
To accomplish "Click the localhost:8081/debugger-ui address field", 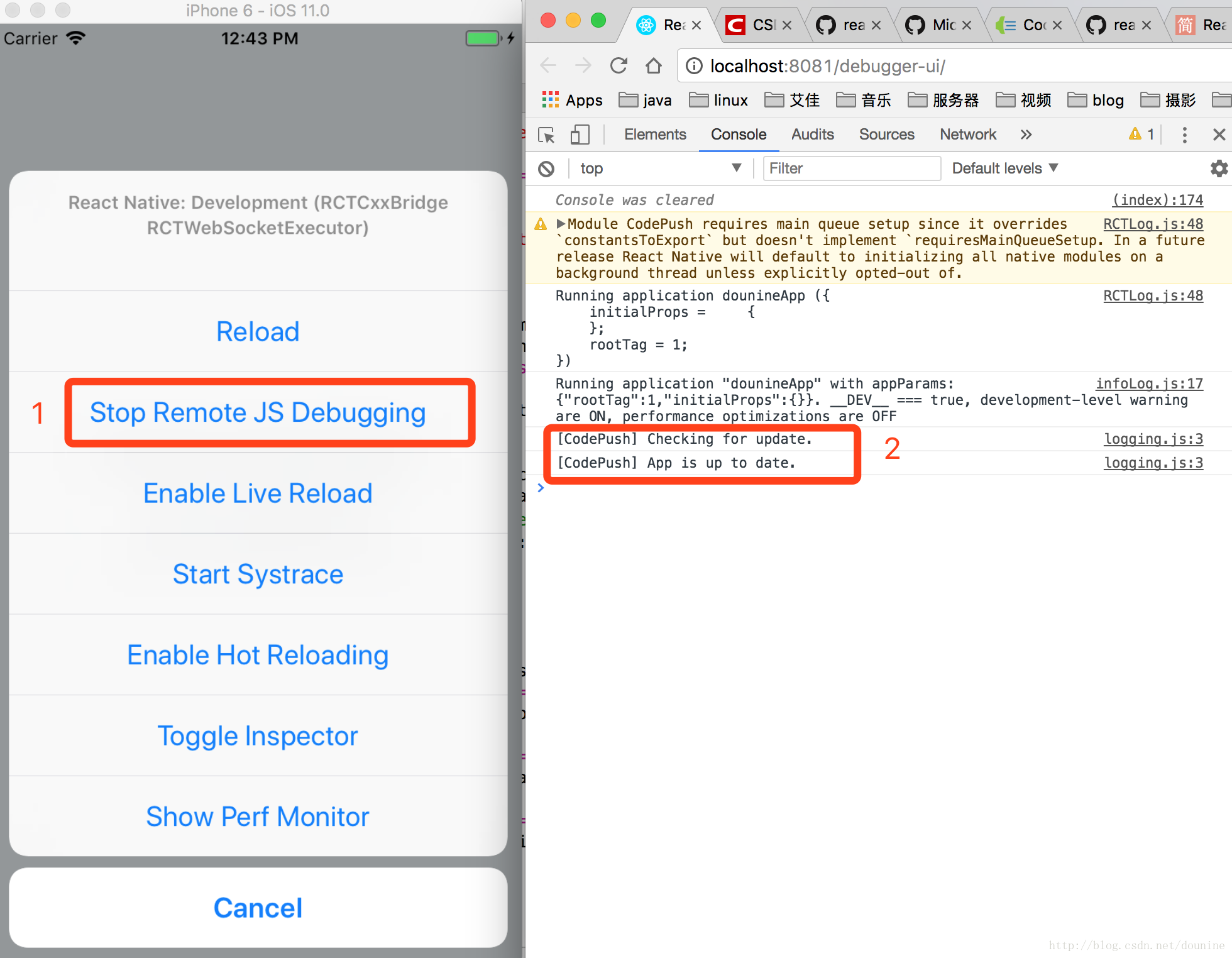I will click(x=955, y=66).
